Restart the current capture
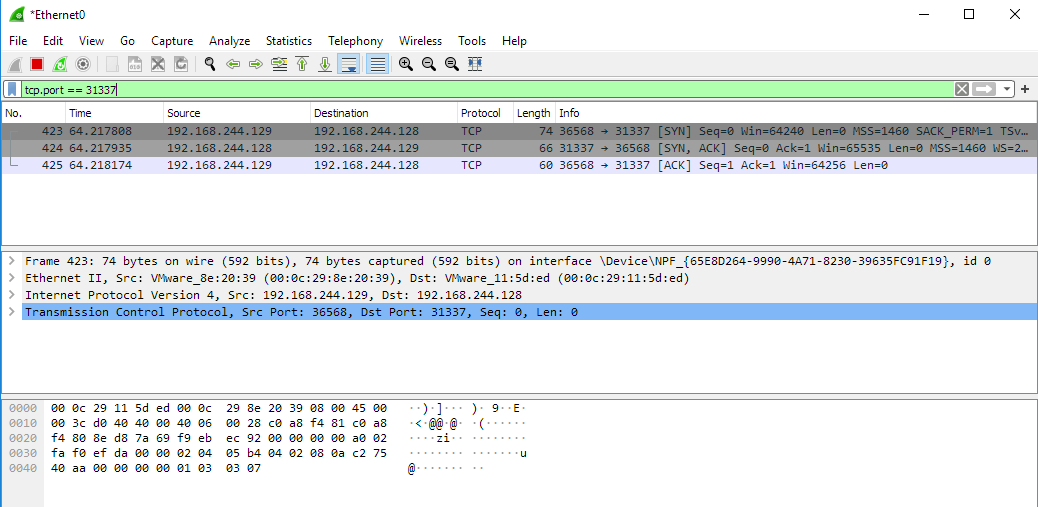The width and height of the screenshot is (1038, 507). pos(60,64)
